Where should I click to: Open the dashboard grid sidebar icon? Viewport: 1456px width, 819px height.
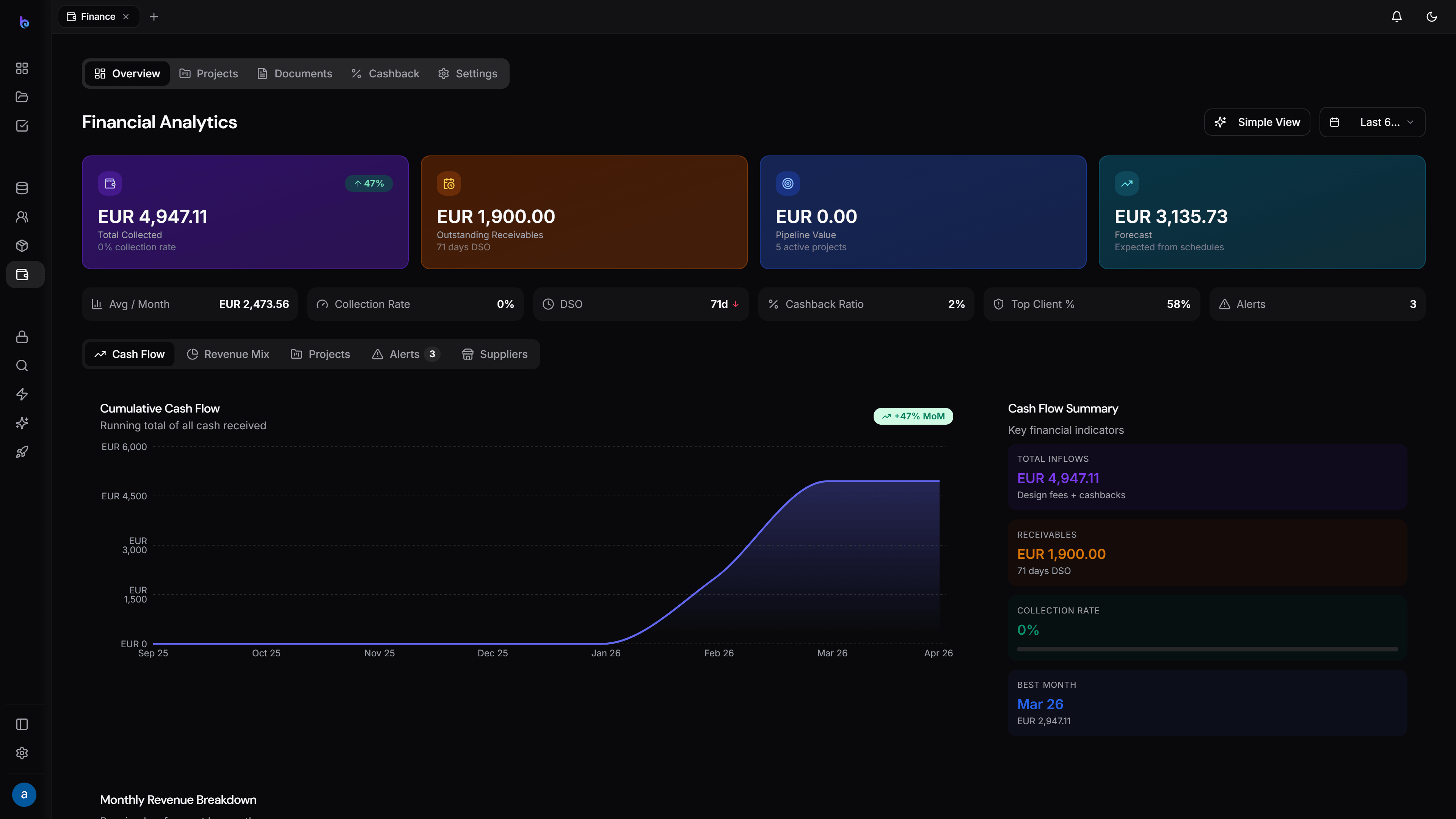22,68
